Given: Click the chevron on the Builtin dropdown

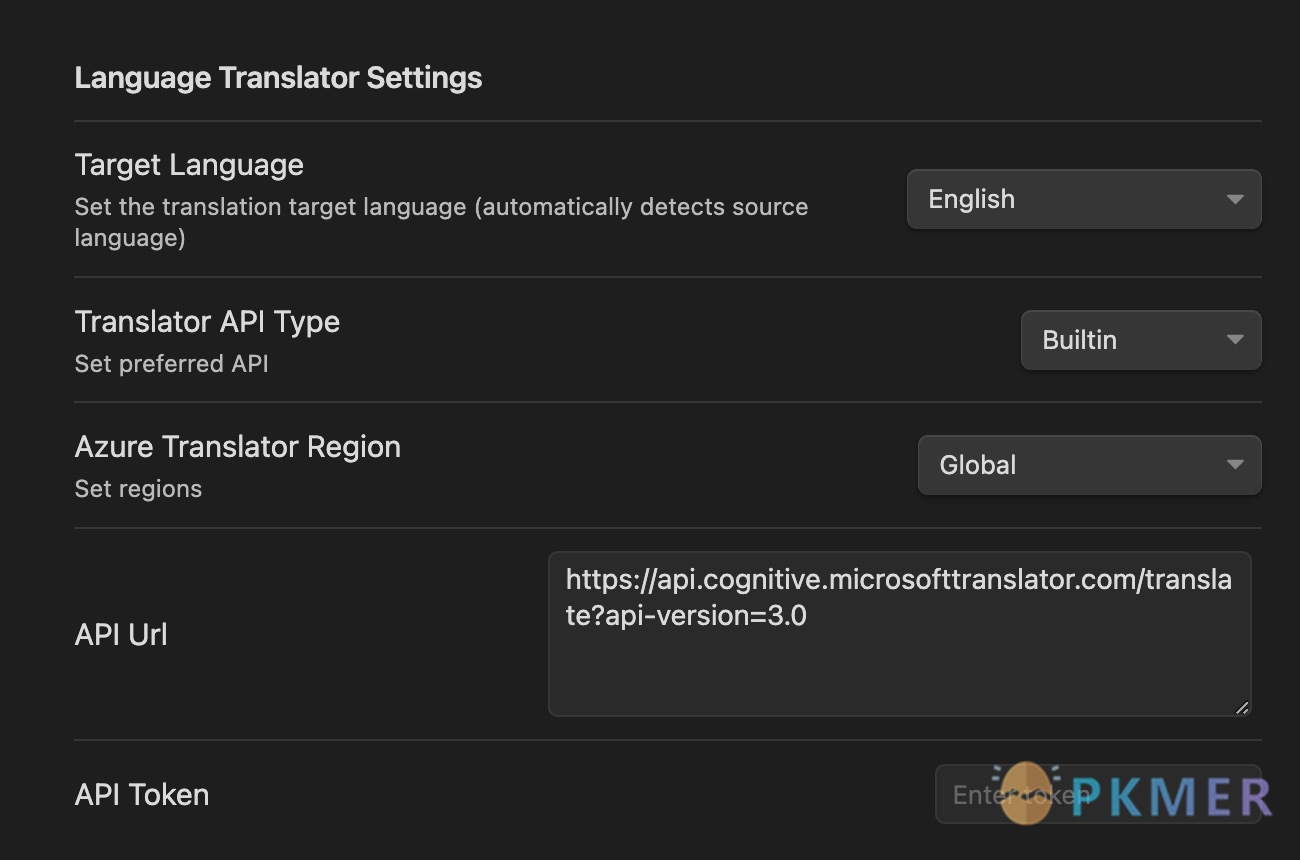Looking at the screenshot, I should [1237, 340].
